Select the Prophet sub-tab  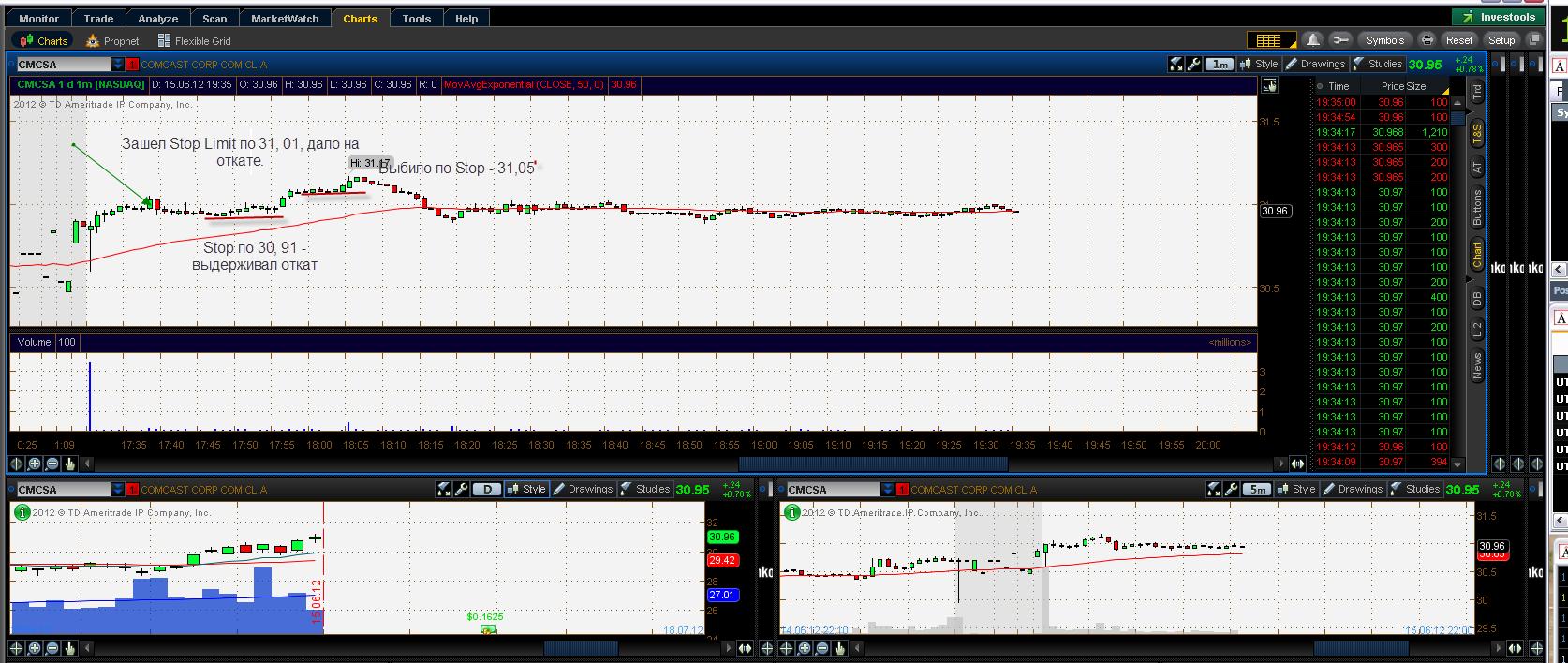[x=112, y=40]
